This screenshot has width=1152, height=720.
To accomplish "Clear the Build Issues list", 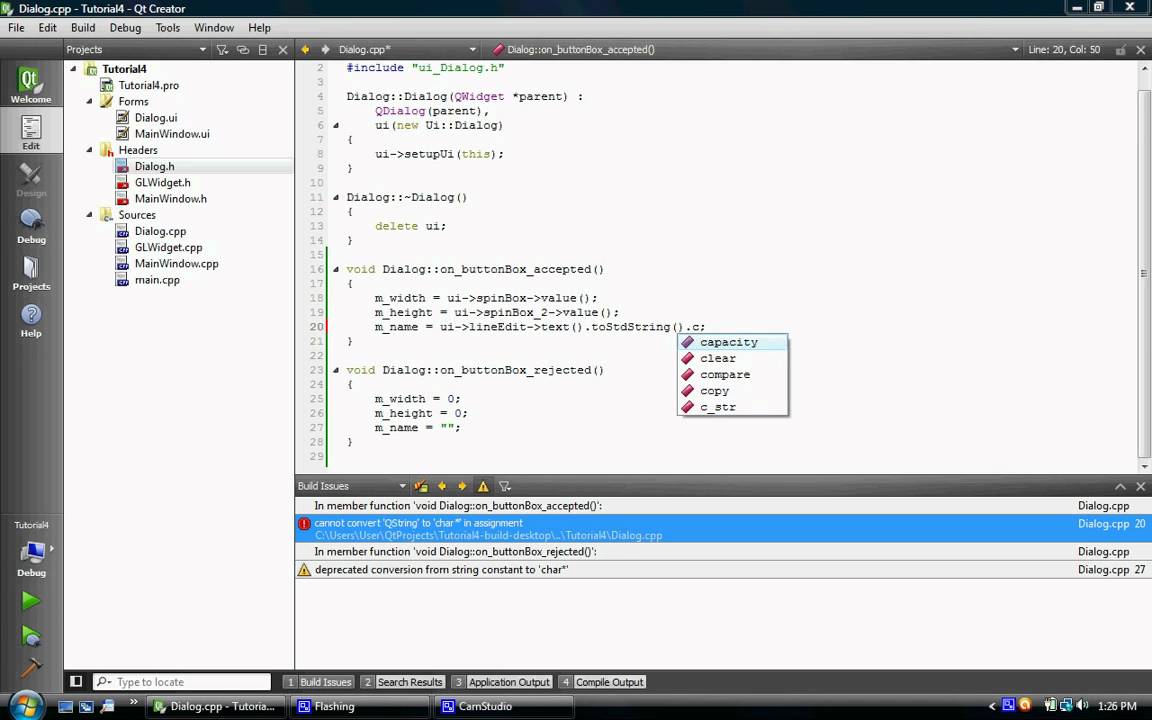I will coord(421,486).
